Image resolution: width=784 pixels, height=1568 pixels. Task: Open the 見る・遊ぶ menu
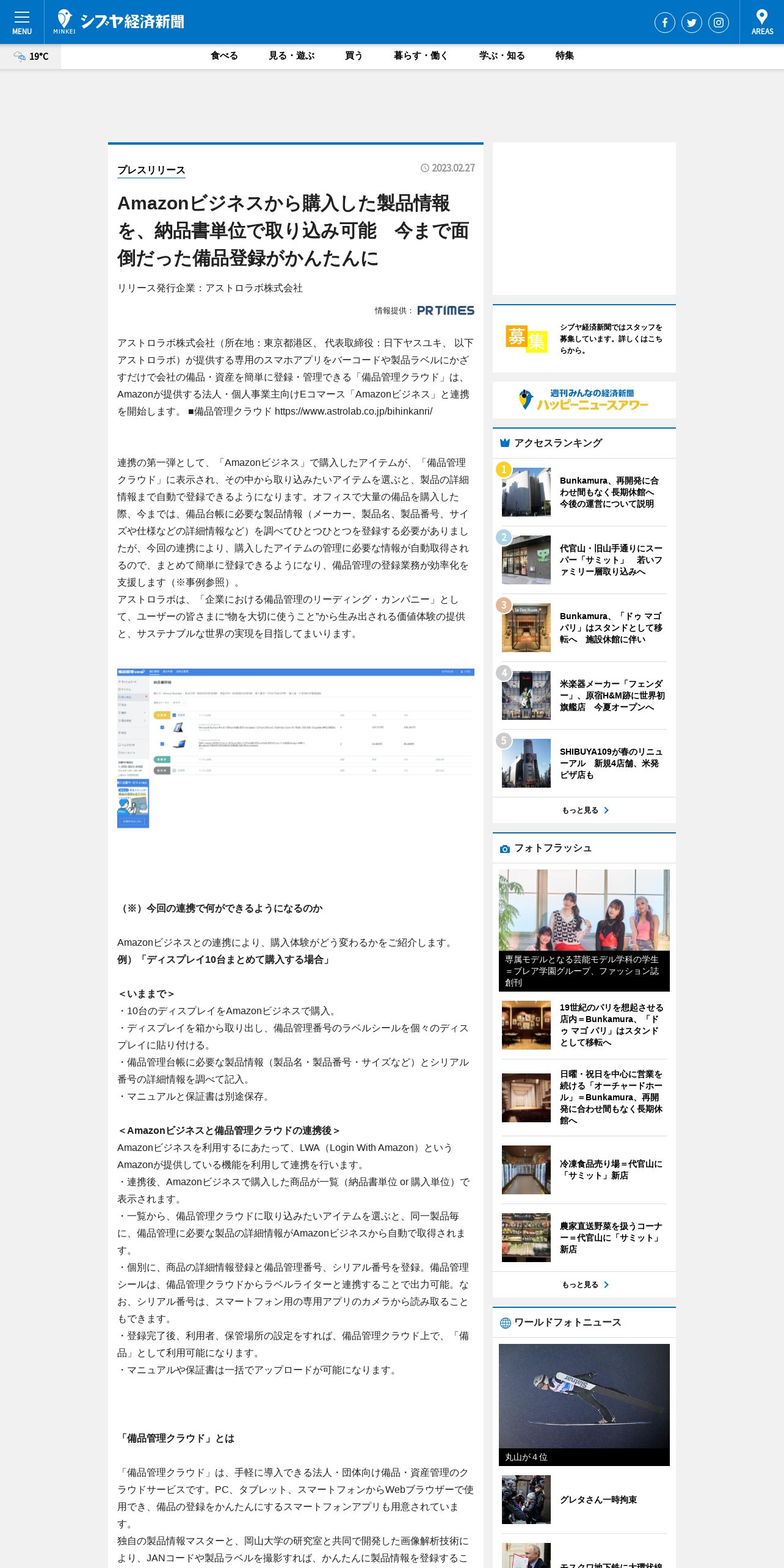pyautogui.click(x=292, y=56)
